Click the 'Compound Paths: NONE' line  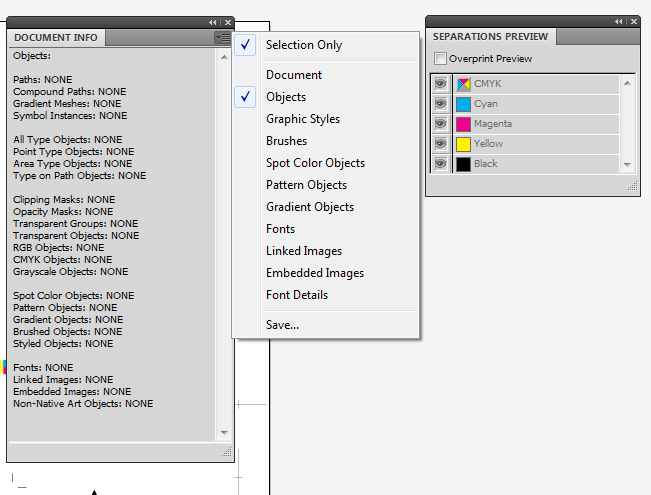tap(69, 91)
